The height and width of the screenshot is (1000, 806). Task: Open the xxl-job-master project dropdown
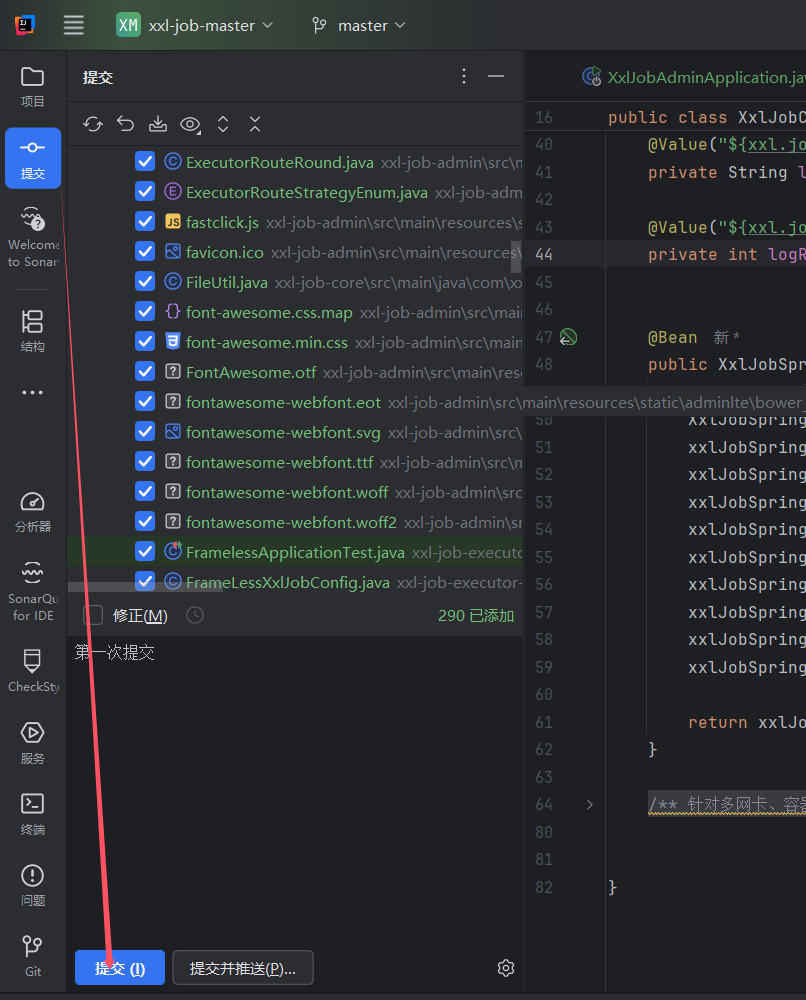point(195,26)
